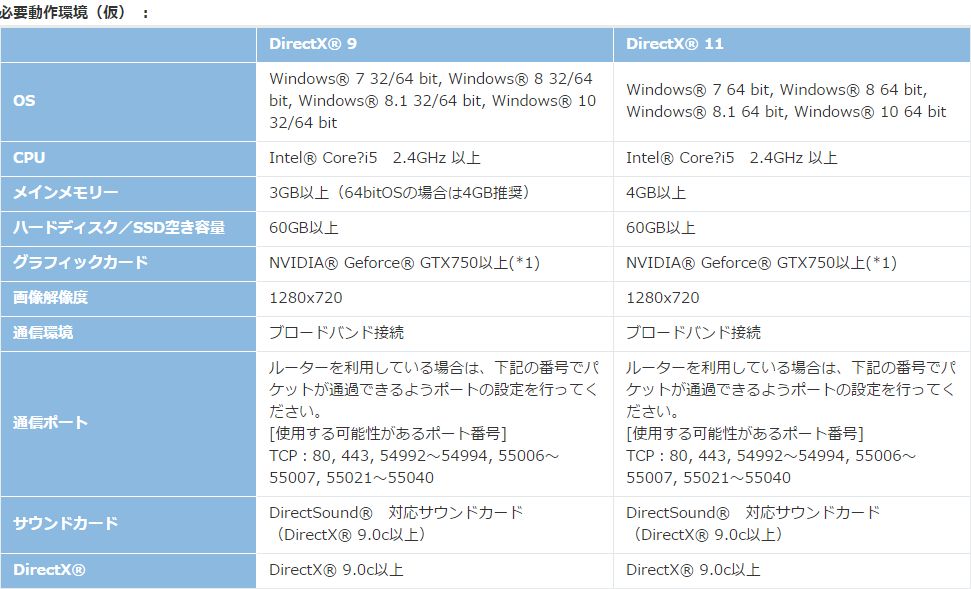Image resolution: width=971 pixels, height=589 pixels.
Task: Select the 通信環境 row label
Action: point(43,333)
